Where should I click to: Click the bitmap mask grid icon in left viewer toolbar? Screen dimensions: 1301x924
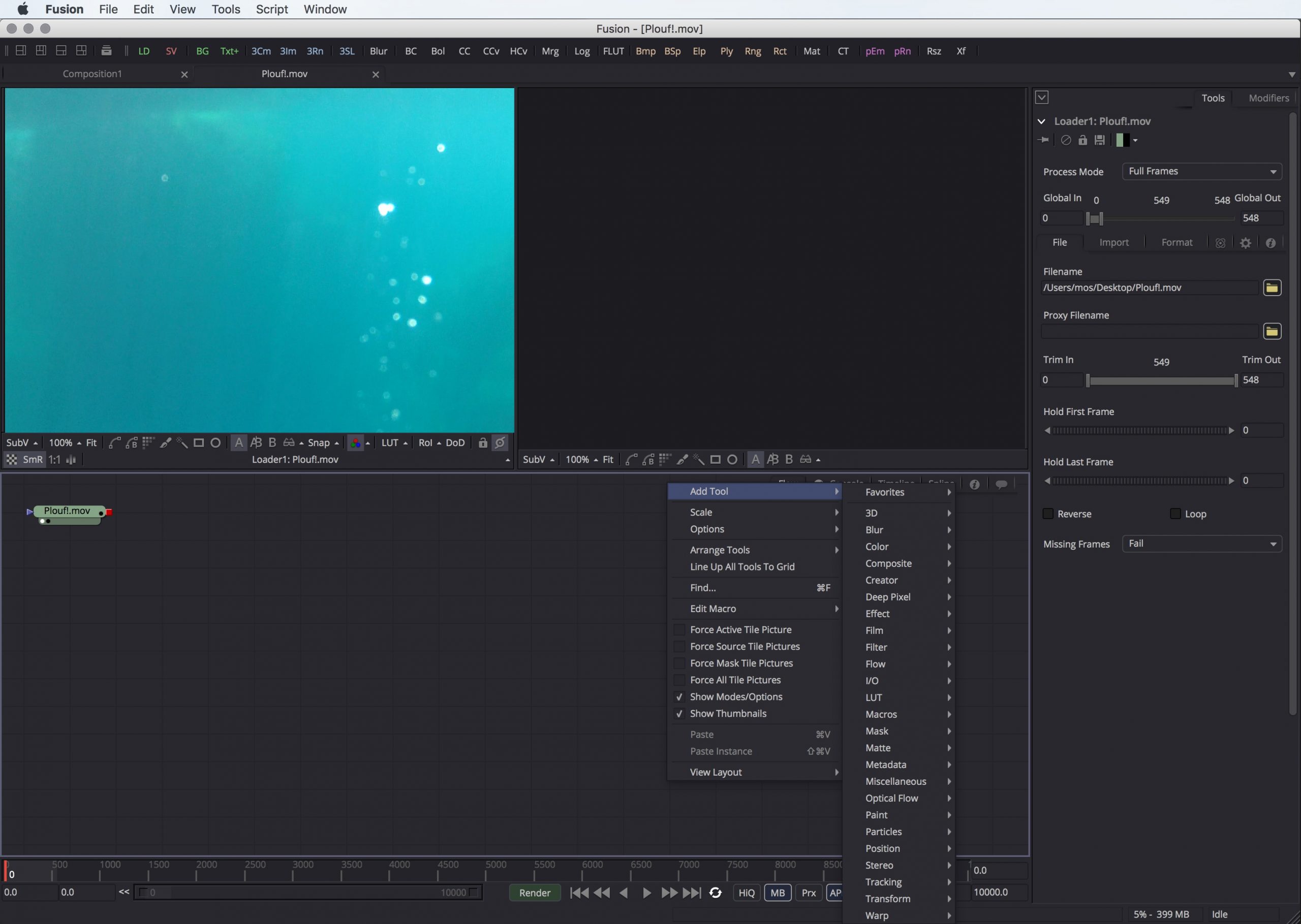pos(148,442)
